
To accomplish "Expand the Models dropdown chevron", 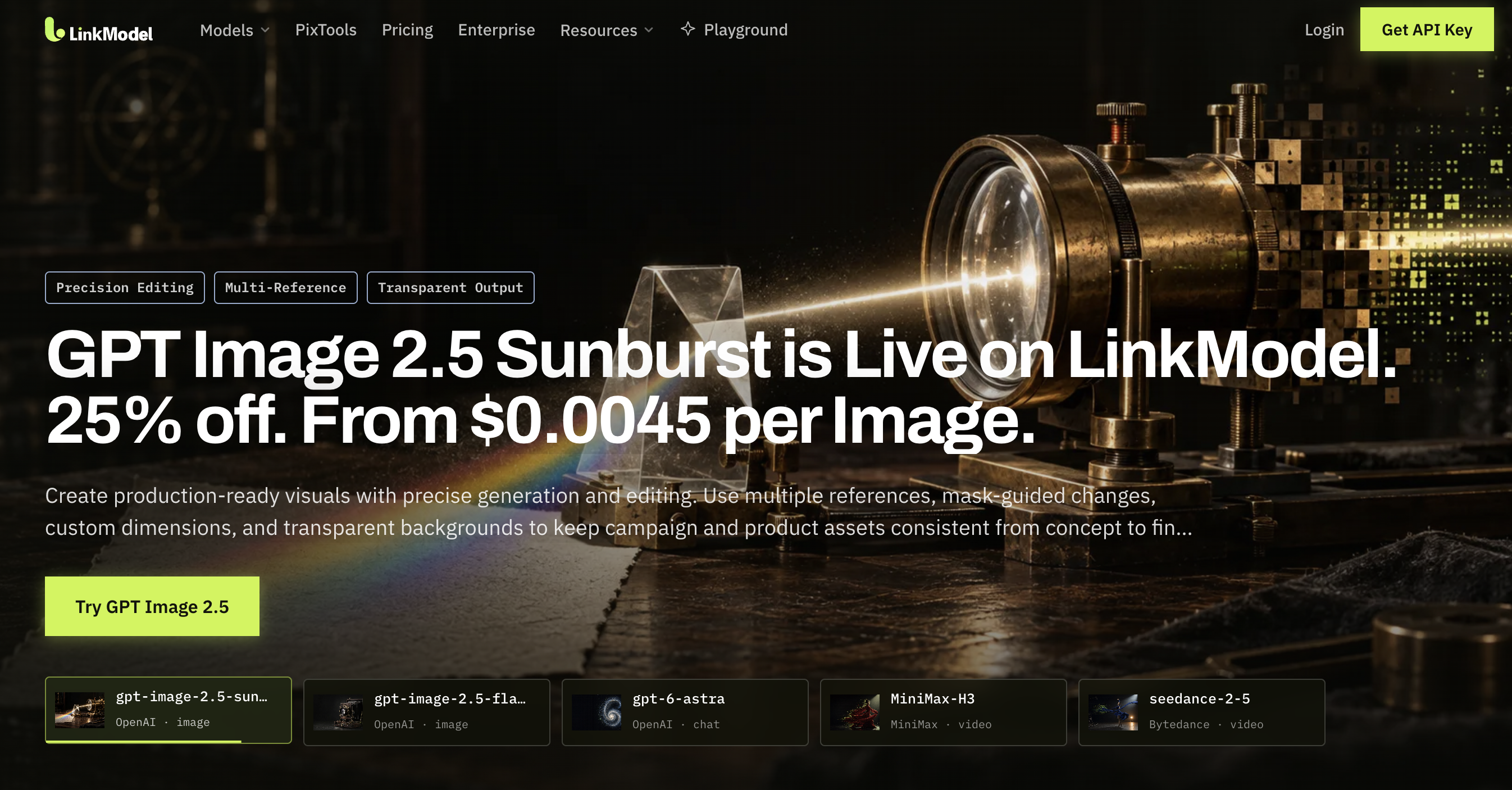I will coord(265,30).
